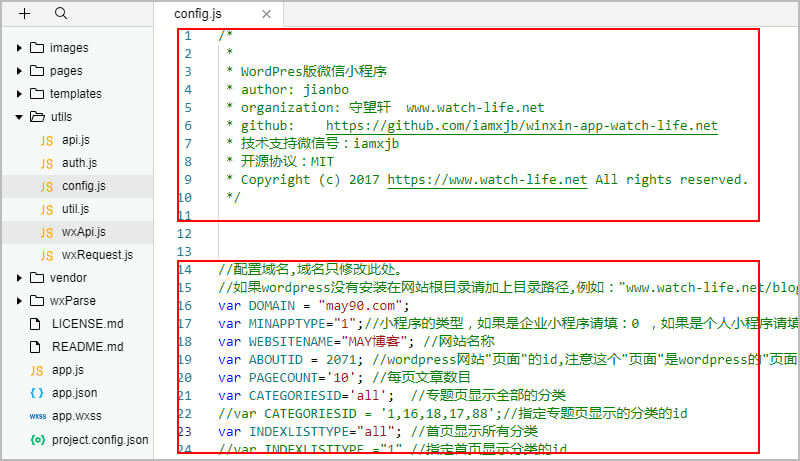
Task: Expand the wxParse folder arrow
Action: pyautogui.click(x=19, y=301)
